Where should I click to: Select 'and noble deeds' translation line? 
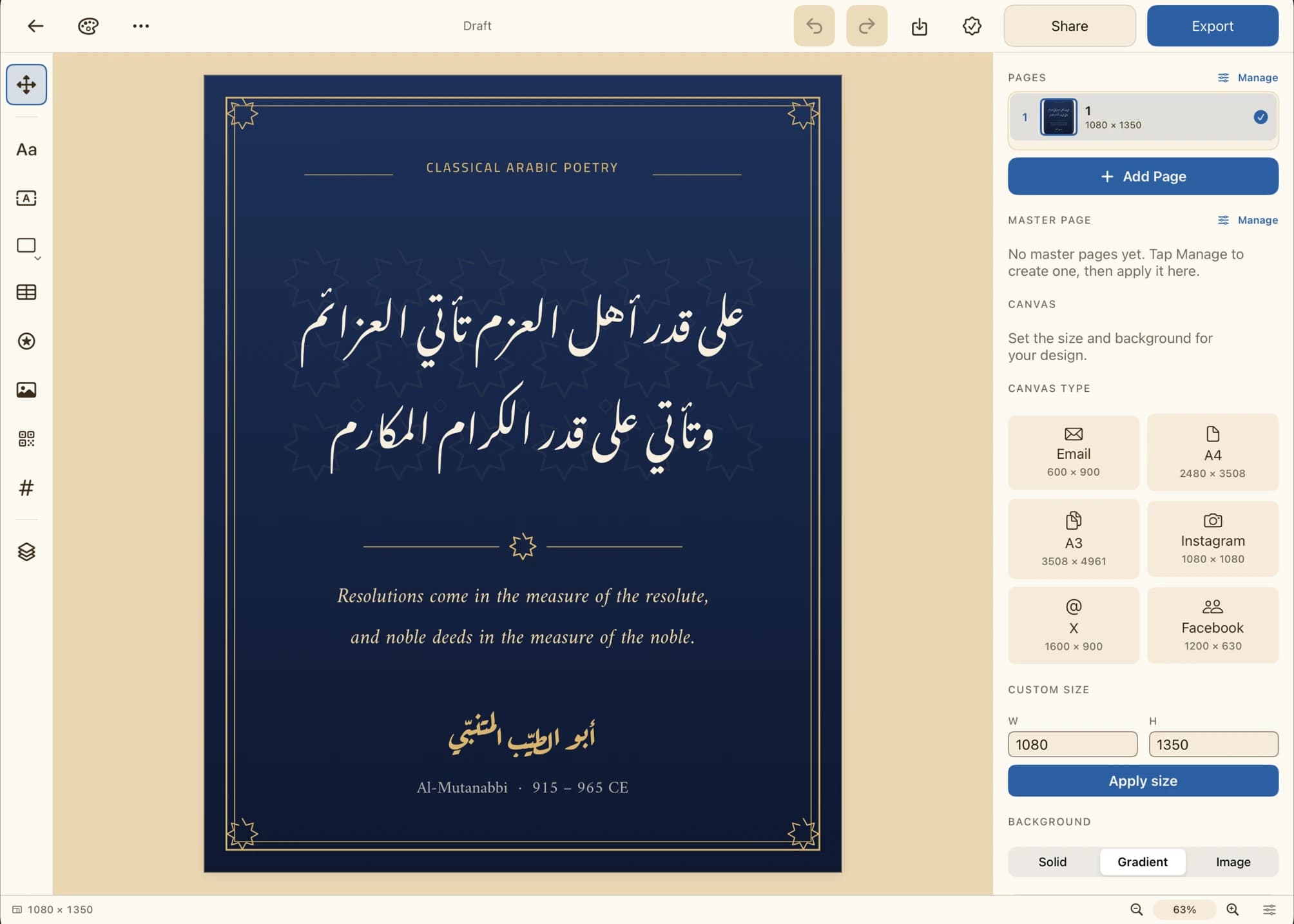point(523,637)
